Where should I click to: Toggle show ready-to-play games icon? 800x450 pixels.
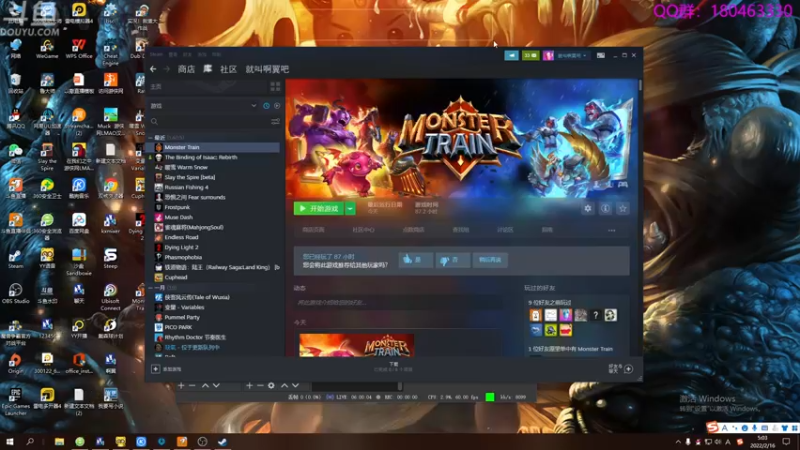[x=277, y=106]
